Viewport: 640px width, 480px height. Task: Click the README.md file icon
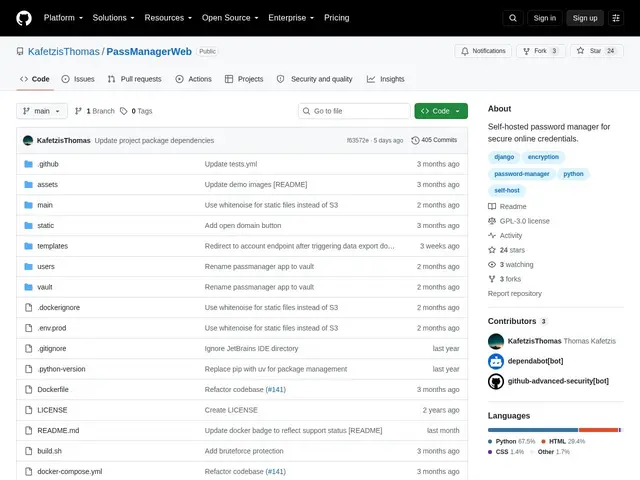[x=28, y=430]
